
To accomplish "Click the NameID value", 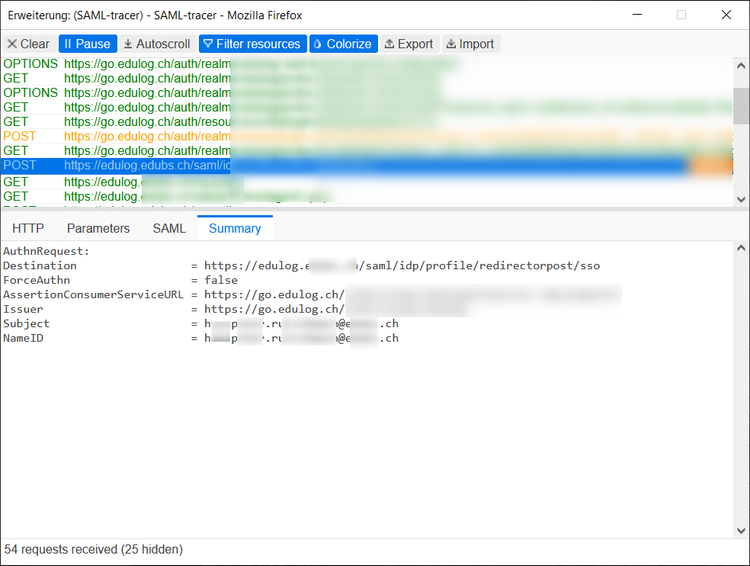I will pos(301,338).
